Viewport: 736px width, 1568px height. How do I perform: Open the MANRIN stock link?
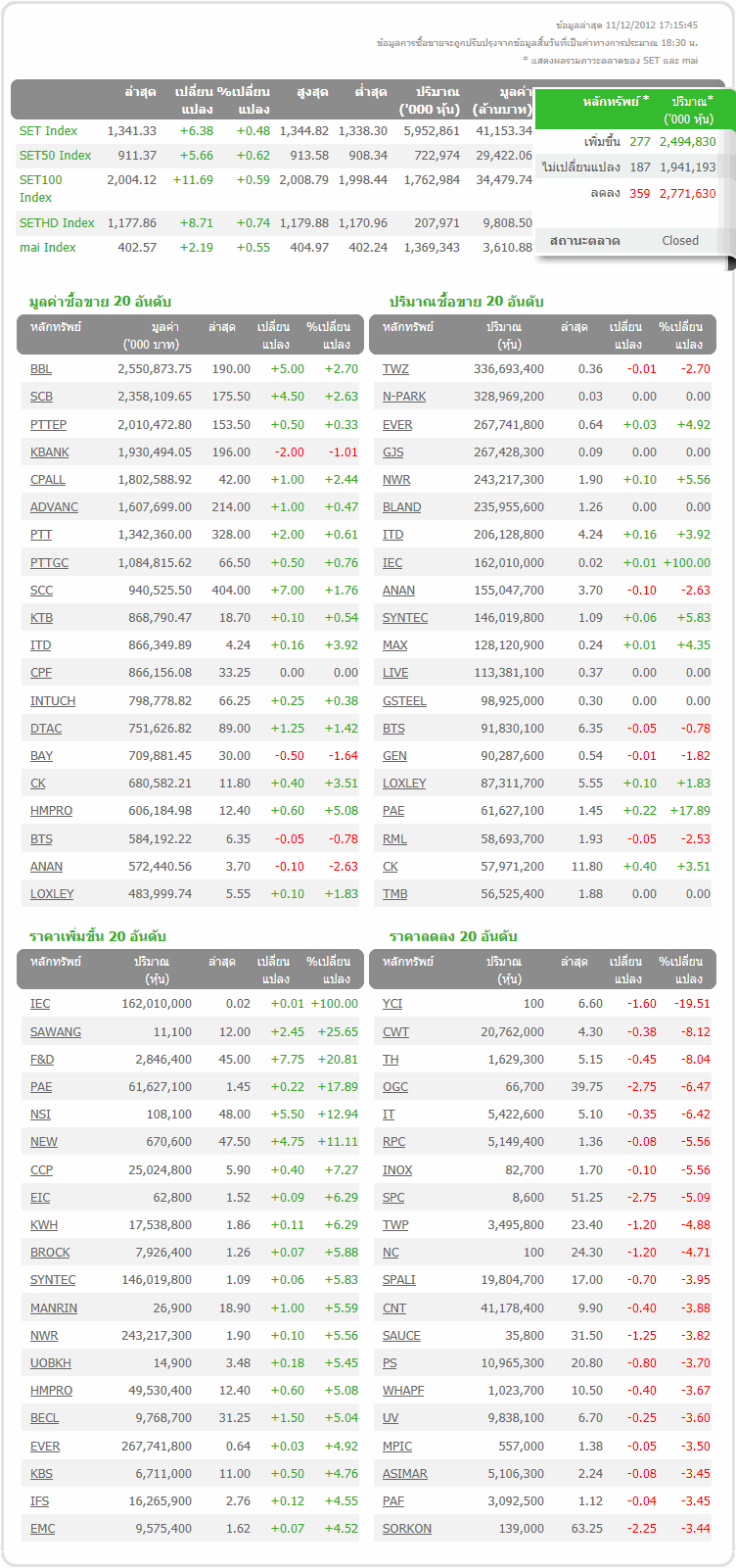coord(54,1307)
